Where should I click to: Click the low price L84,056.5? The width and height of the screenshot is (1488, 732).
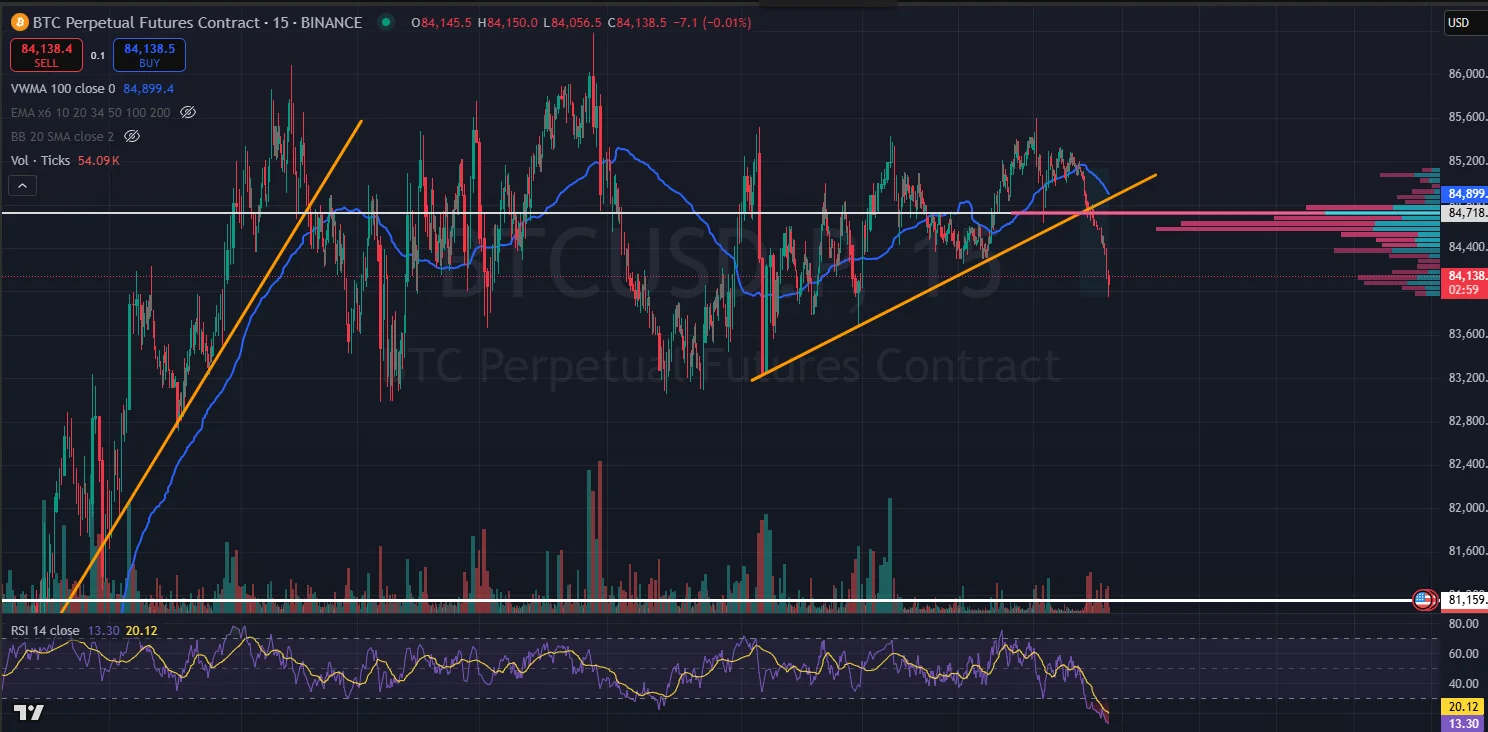click(x=573, y=22)
